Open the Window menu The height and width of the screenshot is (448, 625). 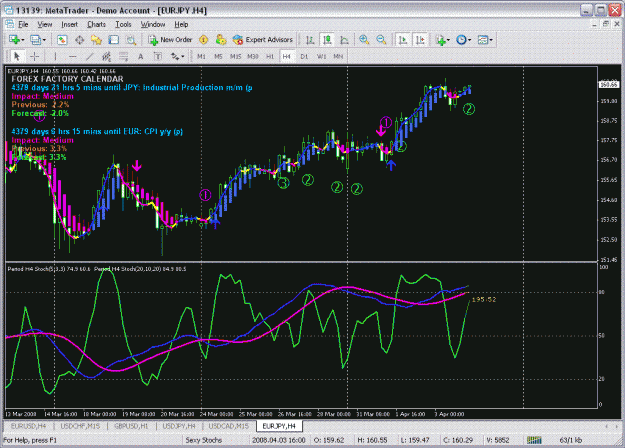point(153,25)
